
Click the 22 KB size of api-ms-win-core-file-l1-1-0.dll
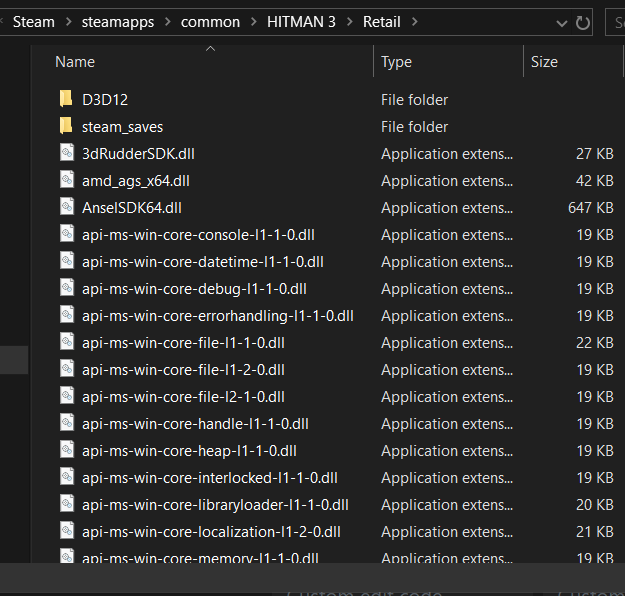pyautogui.click(x=595, y=343)
